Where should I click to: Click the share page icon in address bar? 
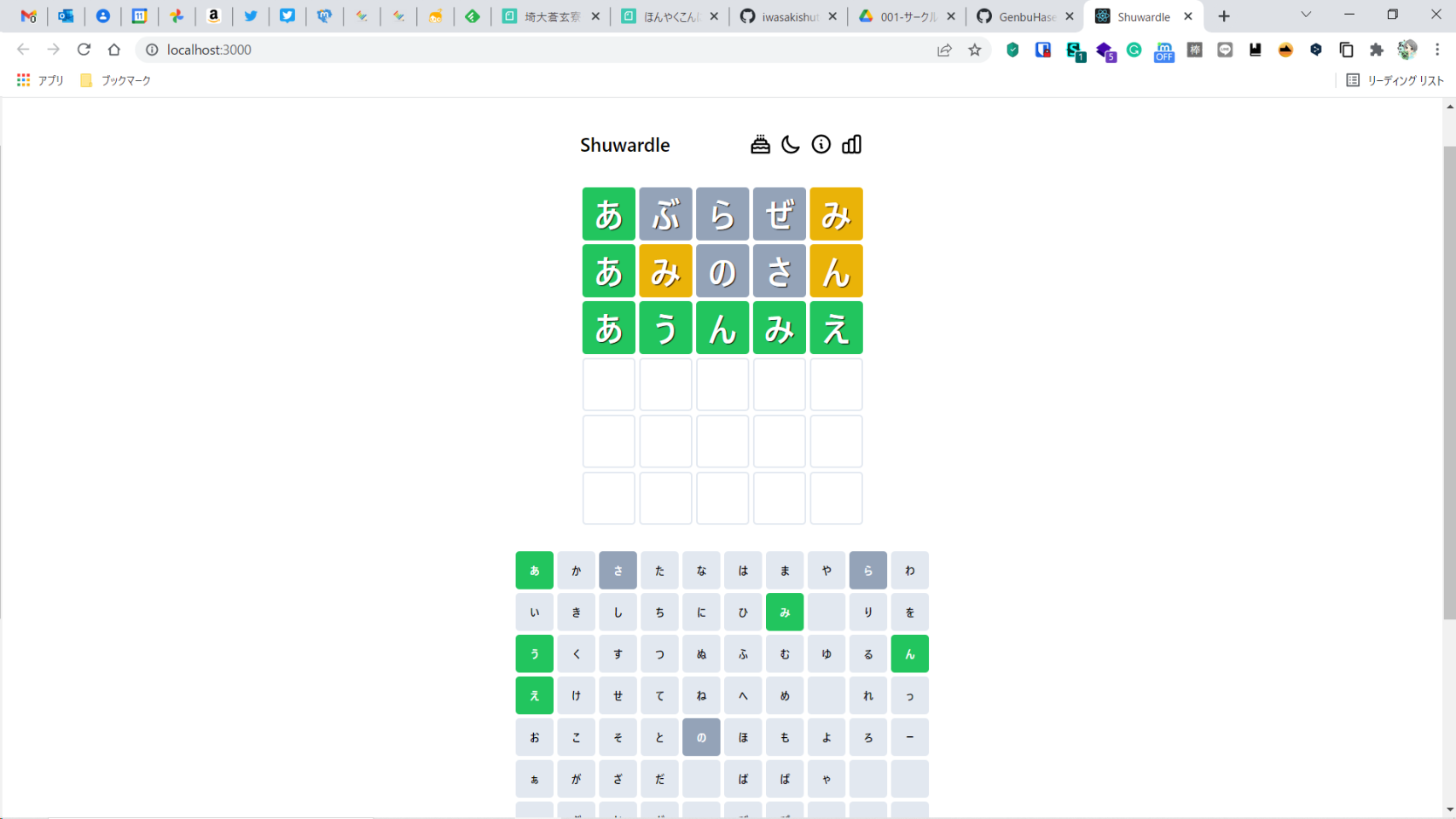coord(944,50)
